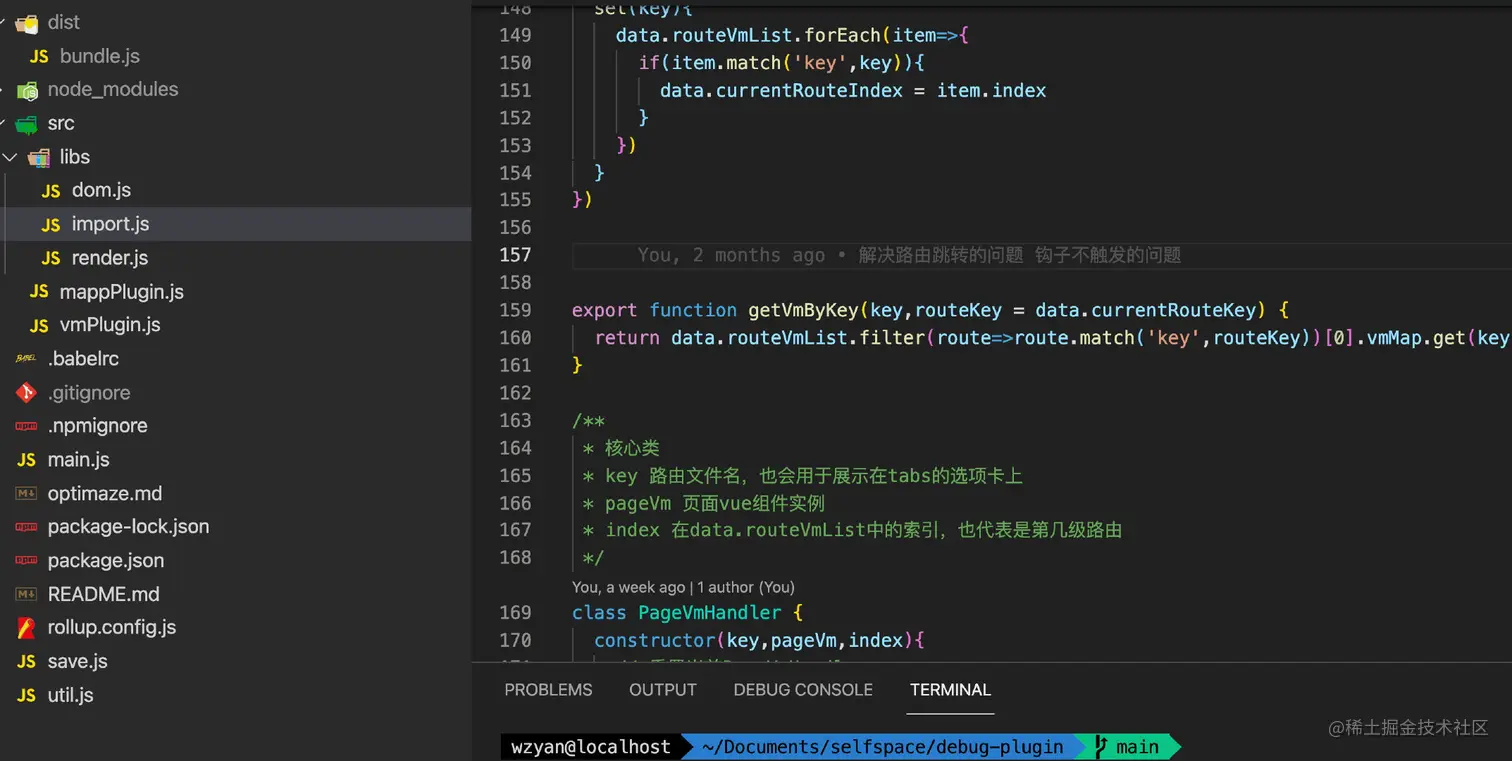The image size is (1512, 761).
Task: Click the 'main' branch name in terminal
Action: 1137,747
